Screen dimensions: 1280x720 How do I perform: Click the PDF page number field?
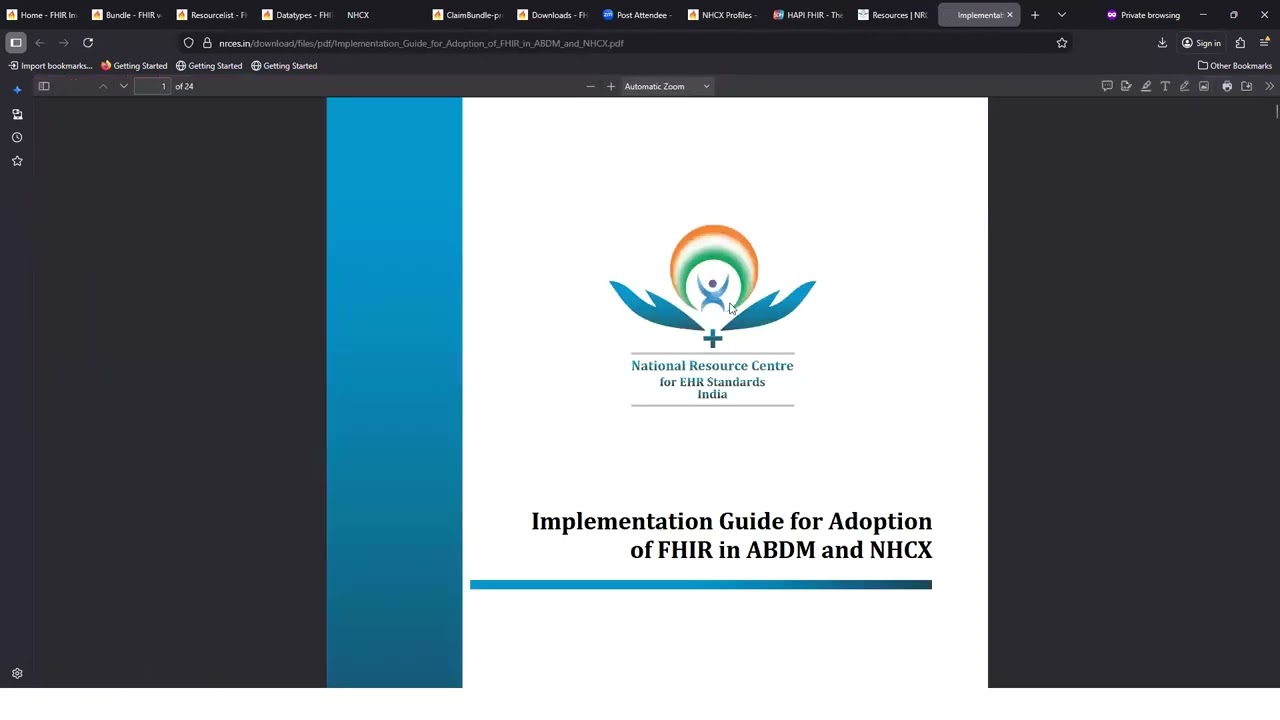coord(152,86)
